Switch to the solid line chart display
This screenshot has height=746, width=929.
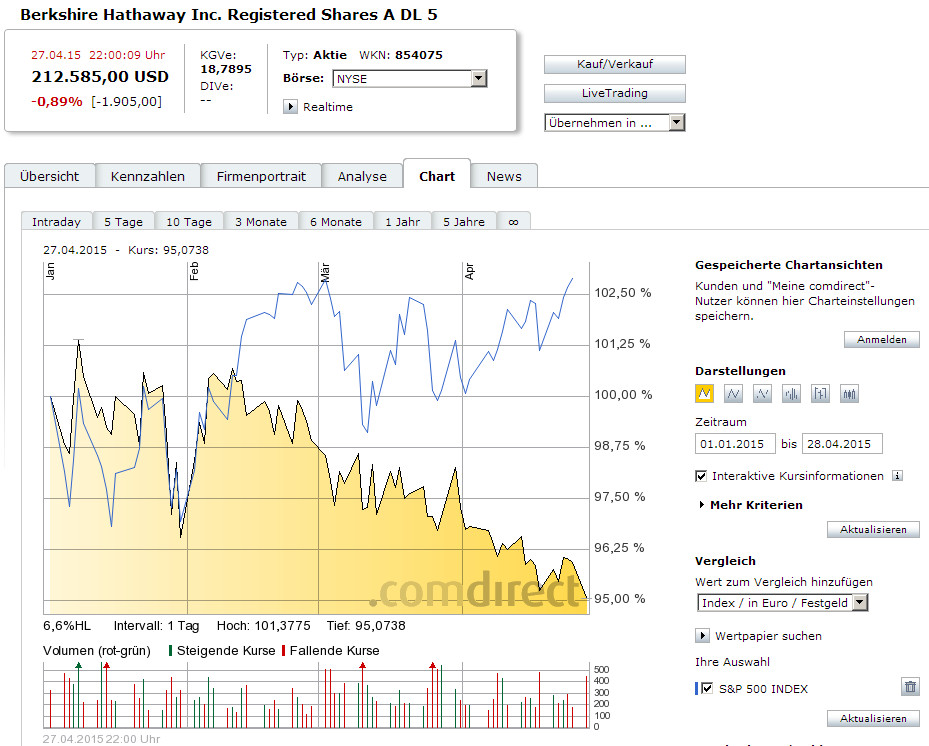click(x=733, y=393)
